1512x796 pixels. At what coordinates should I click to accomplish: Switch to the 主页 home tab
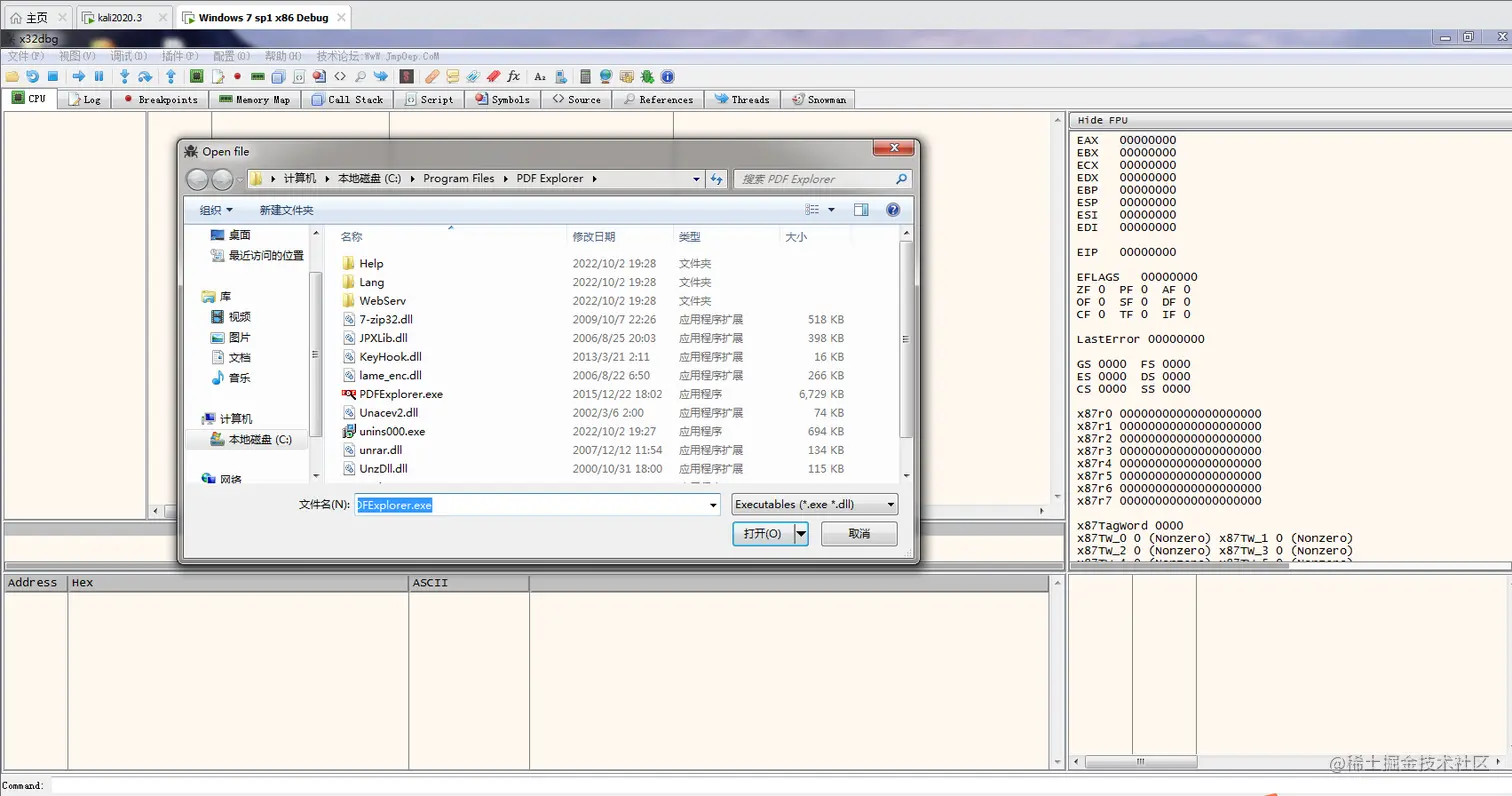pos(37,17)
